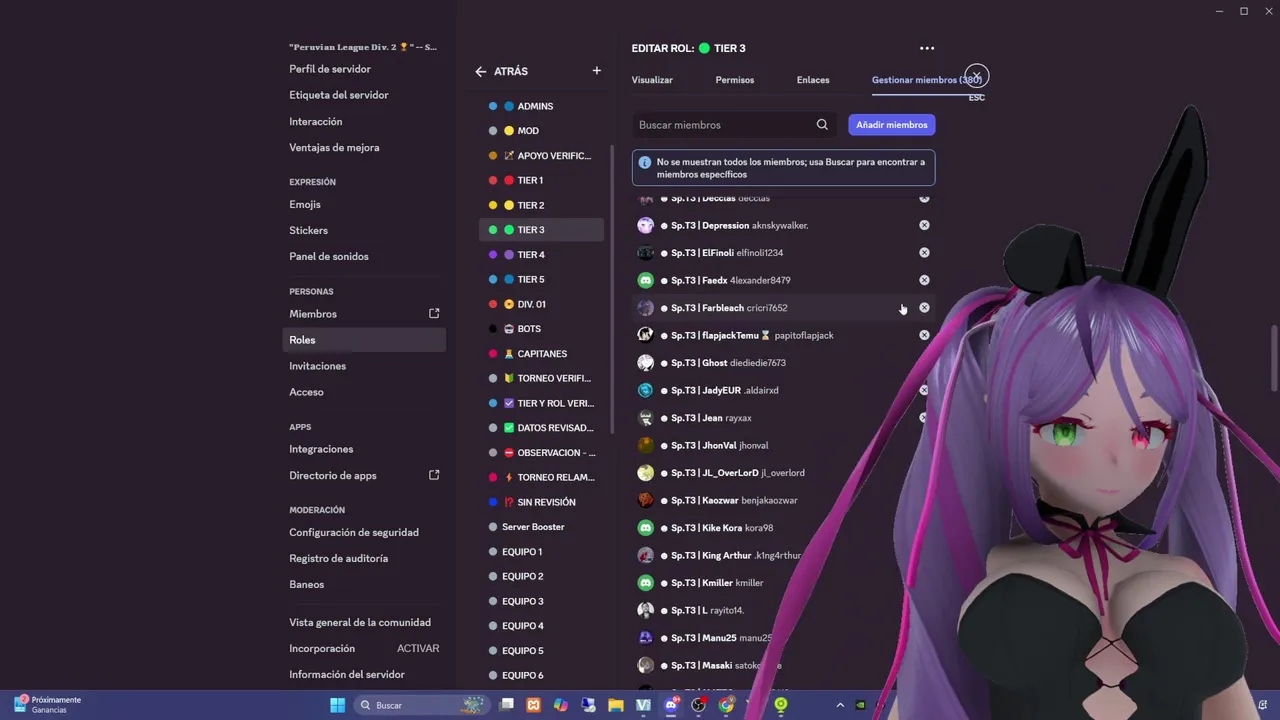Open Baneos settings
The image size is (1280, 720).
(x=364, y=584)
